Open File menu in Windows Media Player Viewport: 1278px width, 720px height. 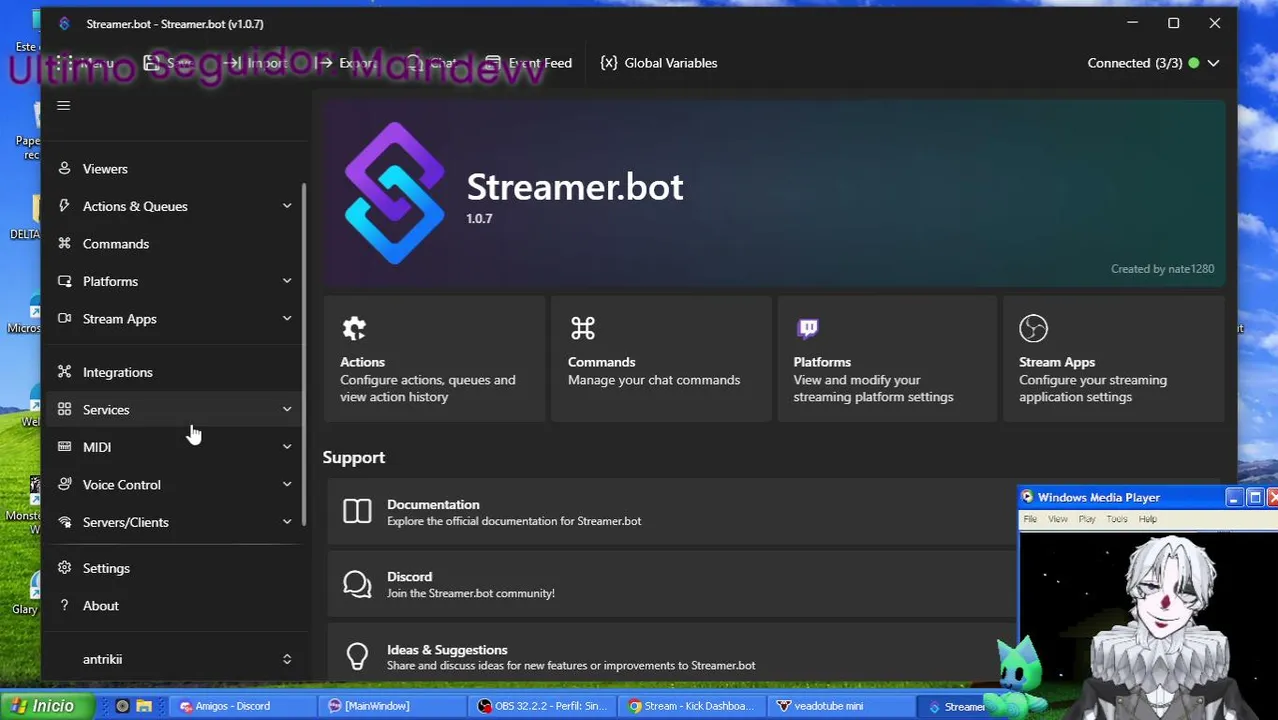pyautogui.click(x=1030, y=519)
